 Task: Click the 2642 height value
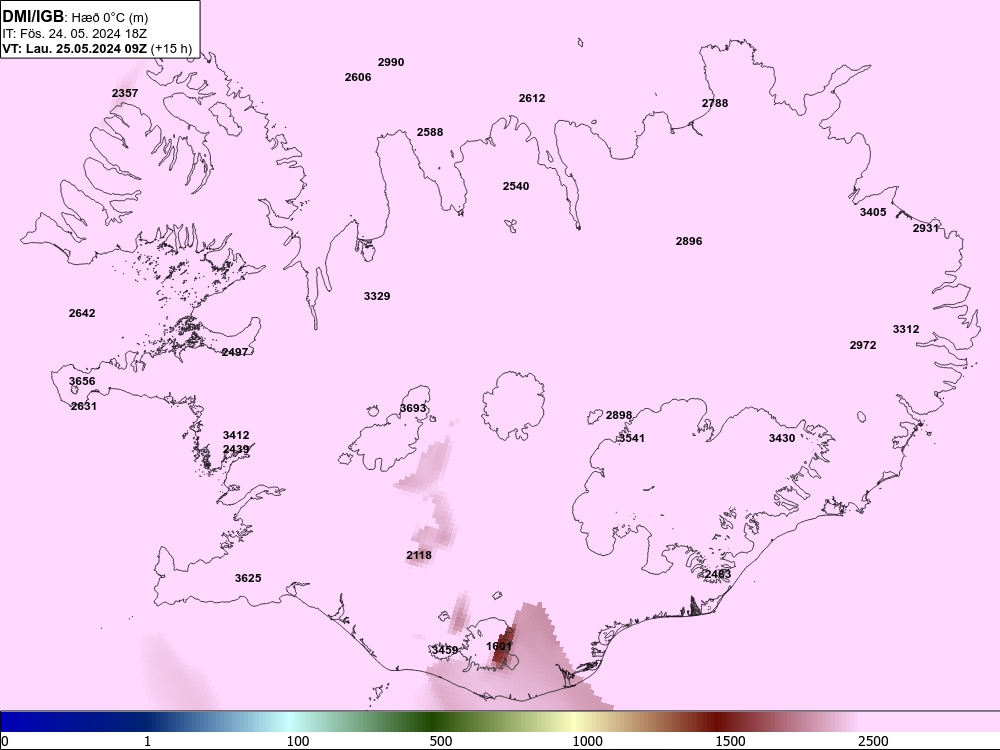[x=82, y=313]
